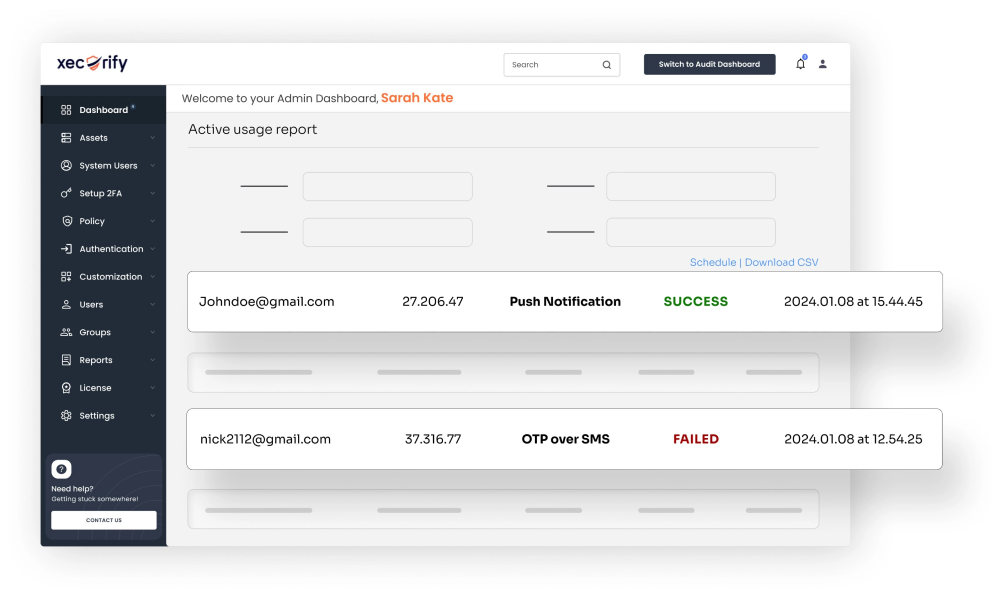The image size is (1000, 596).
Task: Expand the Customization menu chevron
Action: (153, 277)
